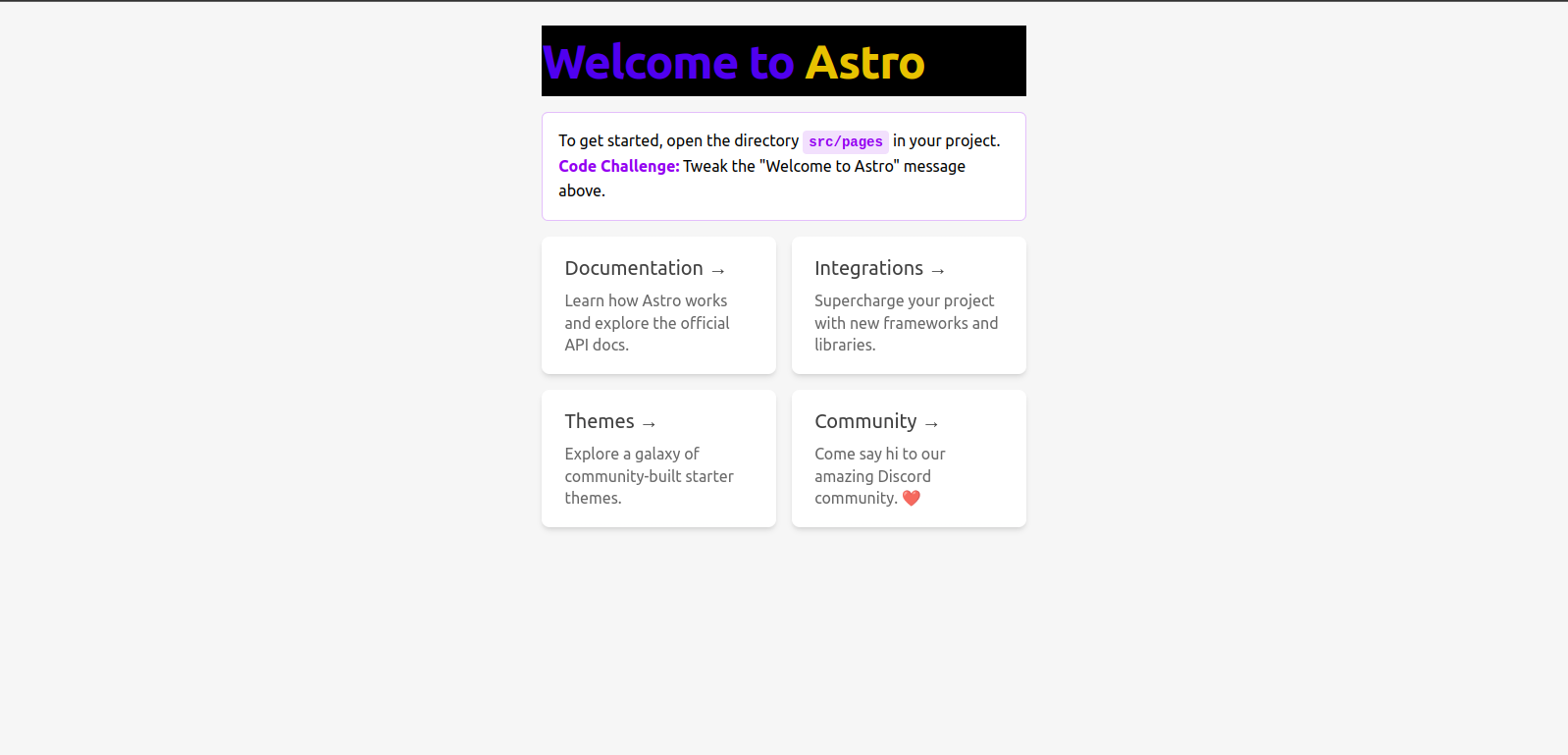
Task: Click "To get started, open the directory" text
Action: [679, 140]
